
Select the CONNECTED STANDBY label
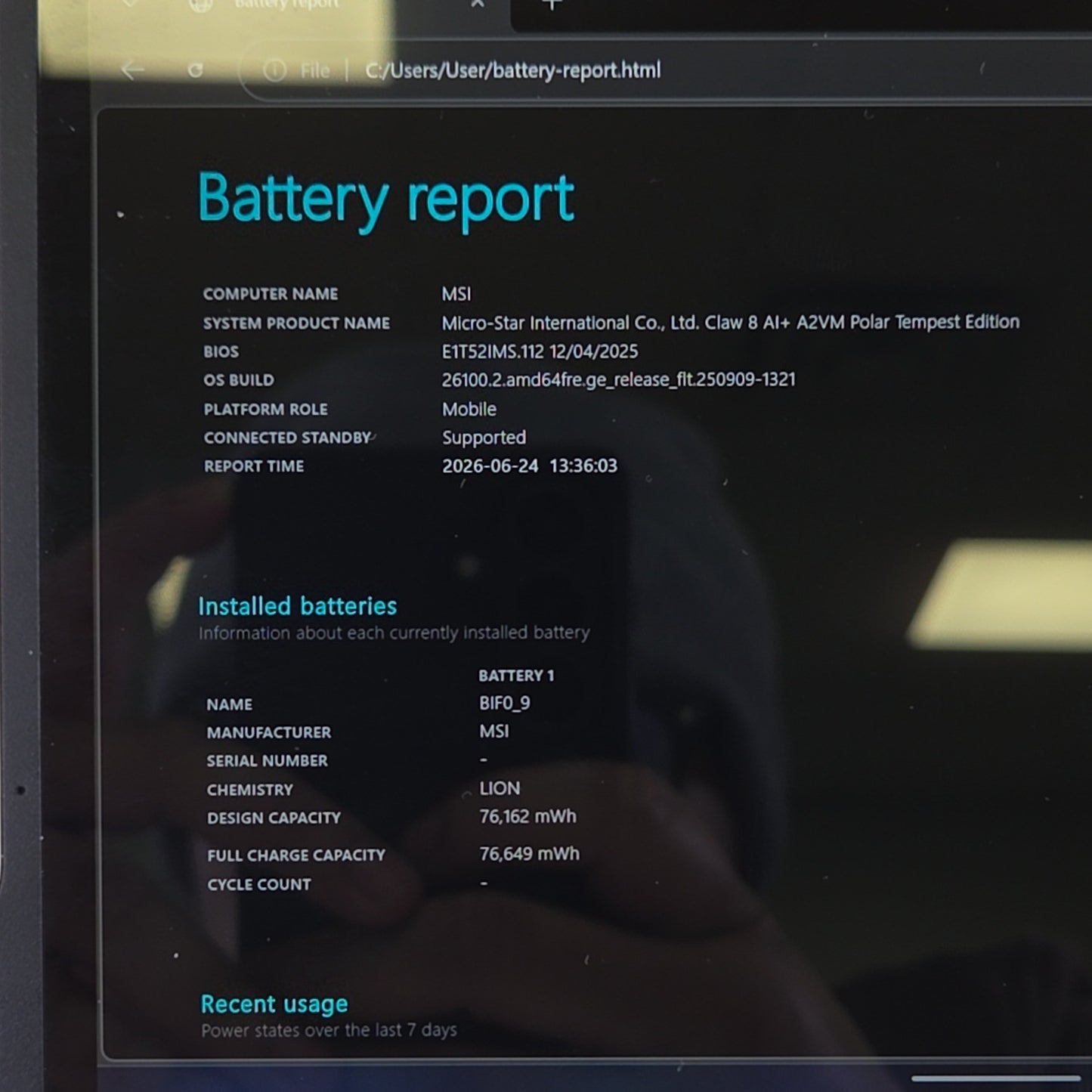287,438
